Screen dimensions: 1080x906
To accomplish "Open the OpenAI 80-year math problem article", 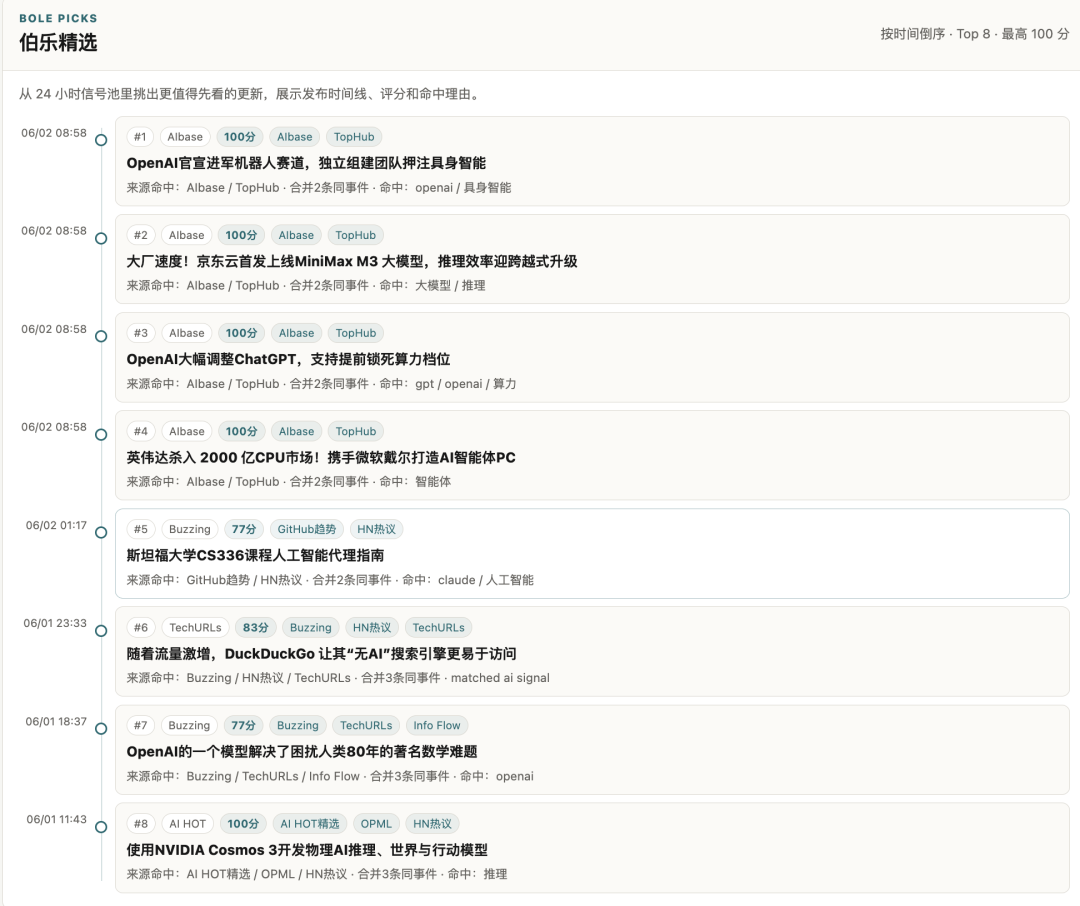I will coord(302,752).
